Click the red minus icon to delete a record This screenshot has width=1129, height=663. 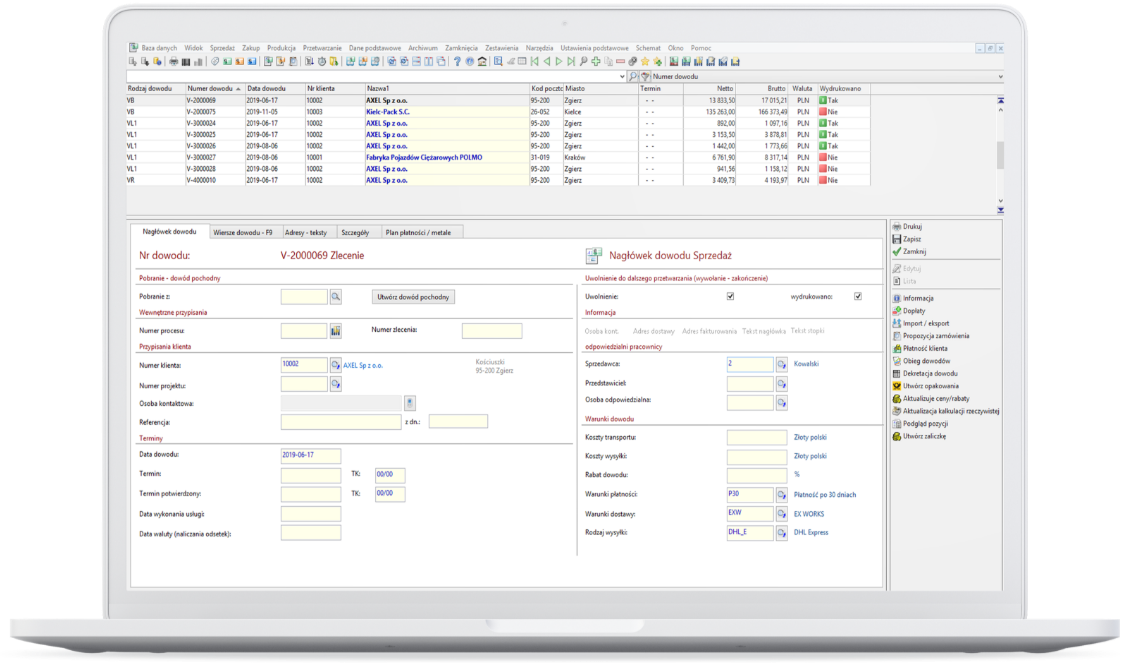(x=620, y=62)
